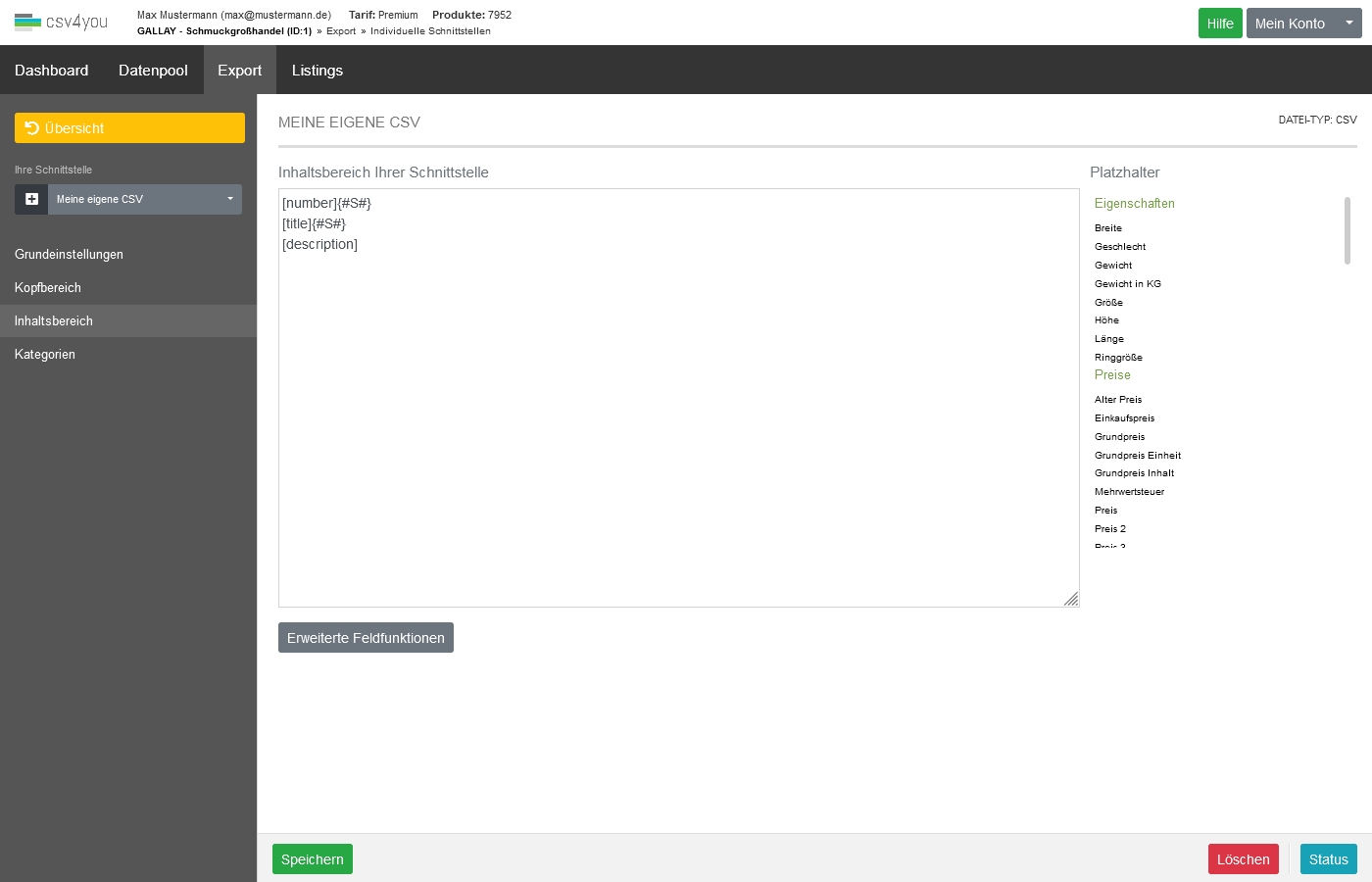Click the csv4you logo

pyautogui.click(x=61, y=22)
